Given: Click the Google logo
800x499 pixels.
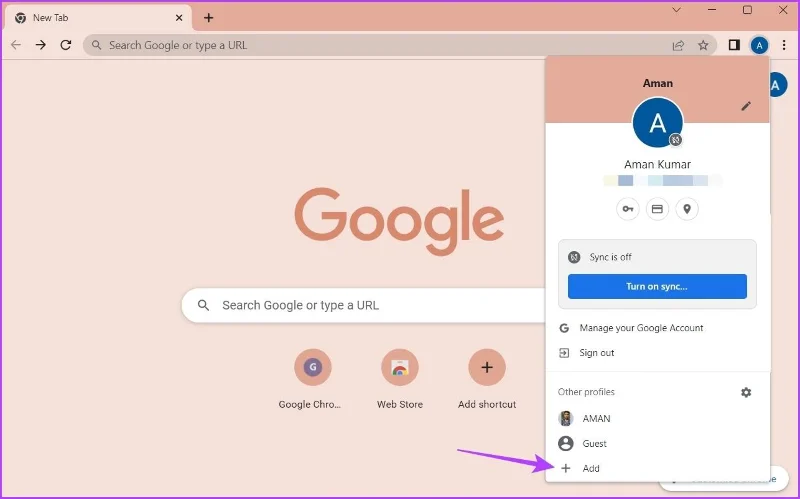Looking at the screenshot, I should 399,221.
